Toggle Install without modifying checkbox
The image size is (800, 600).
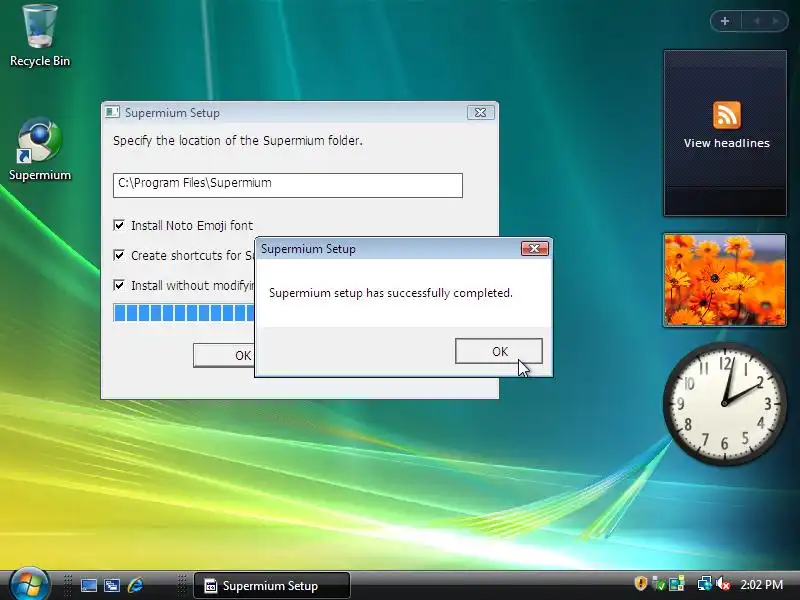click(119, 285)
